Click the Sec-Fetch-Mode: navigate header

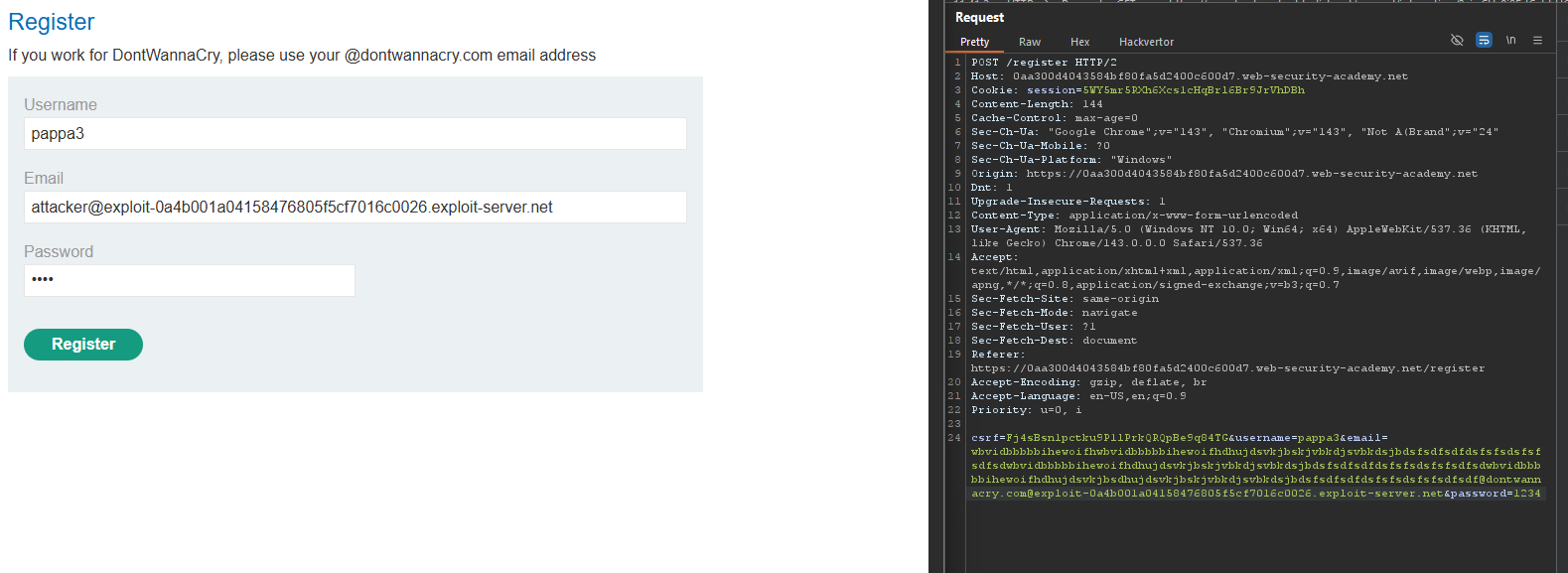click(1055, 313)
